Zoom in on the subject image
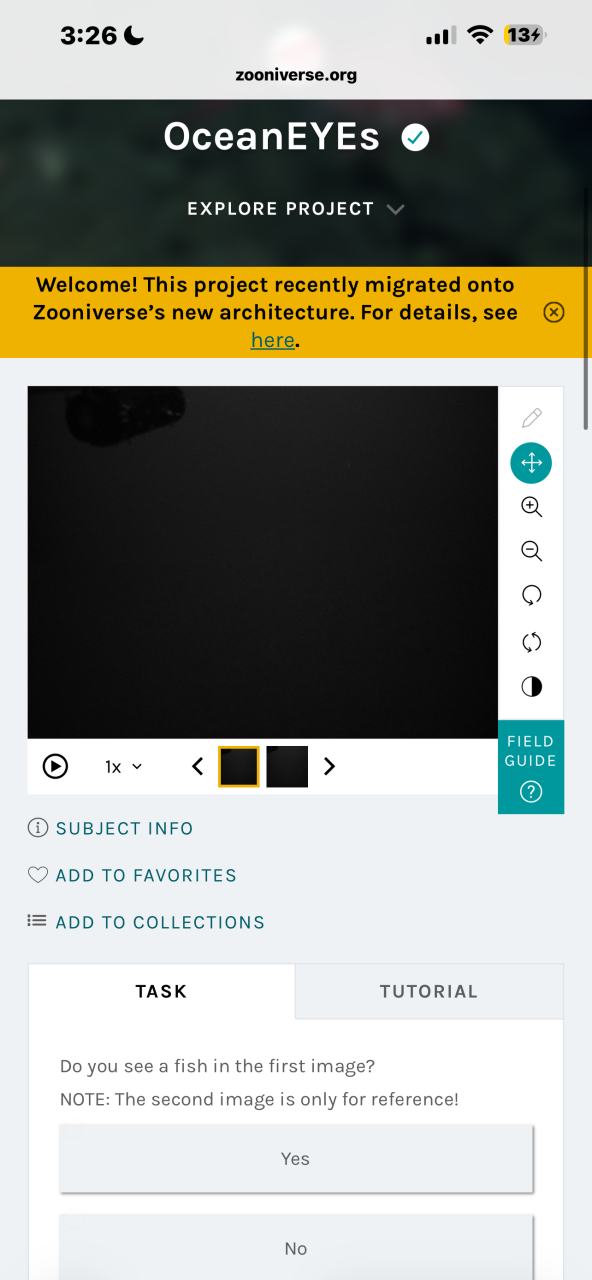 point(531,507)
